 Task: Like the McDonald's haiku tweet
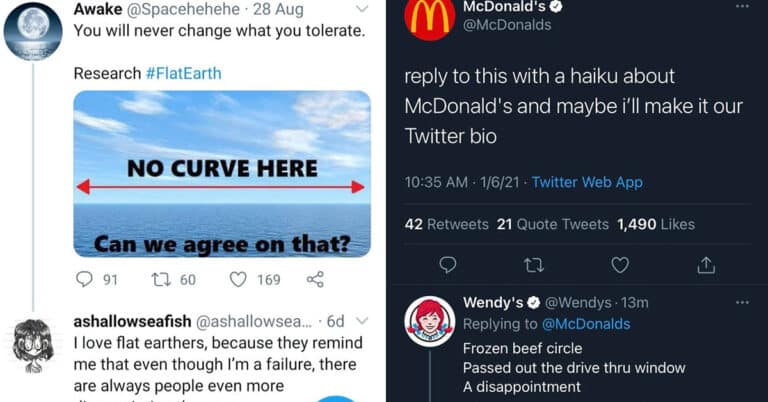click(x=620, y=265)
